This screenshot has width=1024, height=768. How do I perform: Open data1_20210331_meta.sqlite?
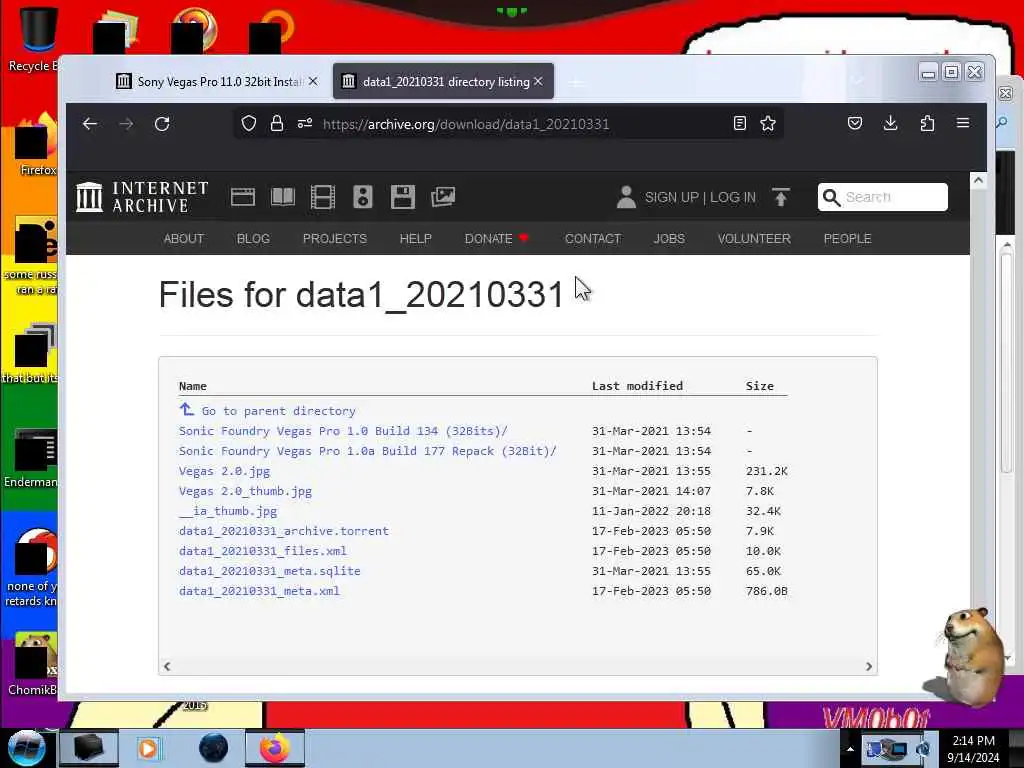(270, 571)
